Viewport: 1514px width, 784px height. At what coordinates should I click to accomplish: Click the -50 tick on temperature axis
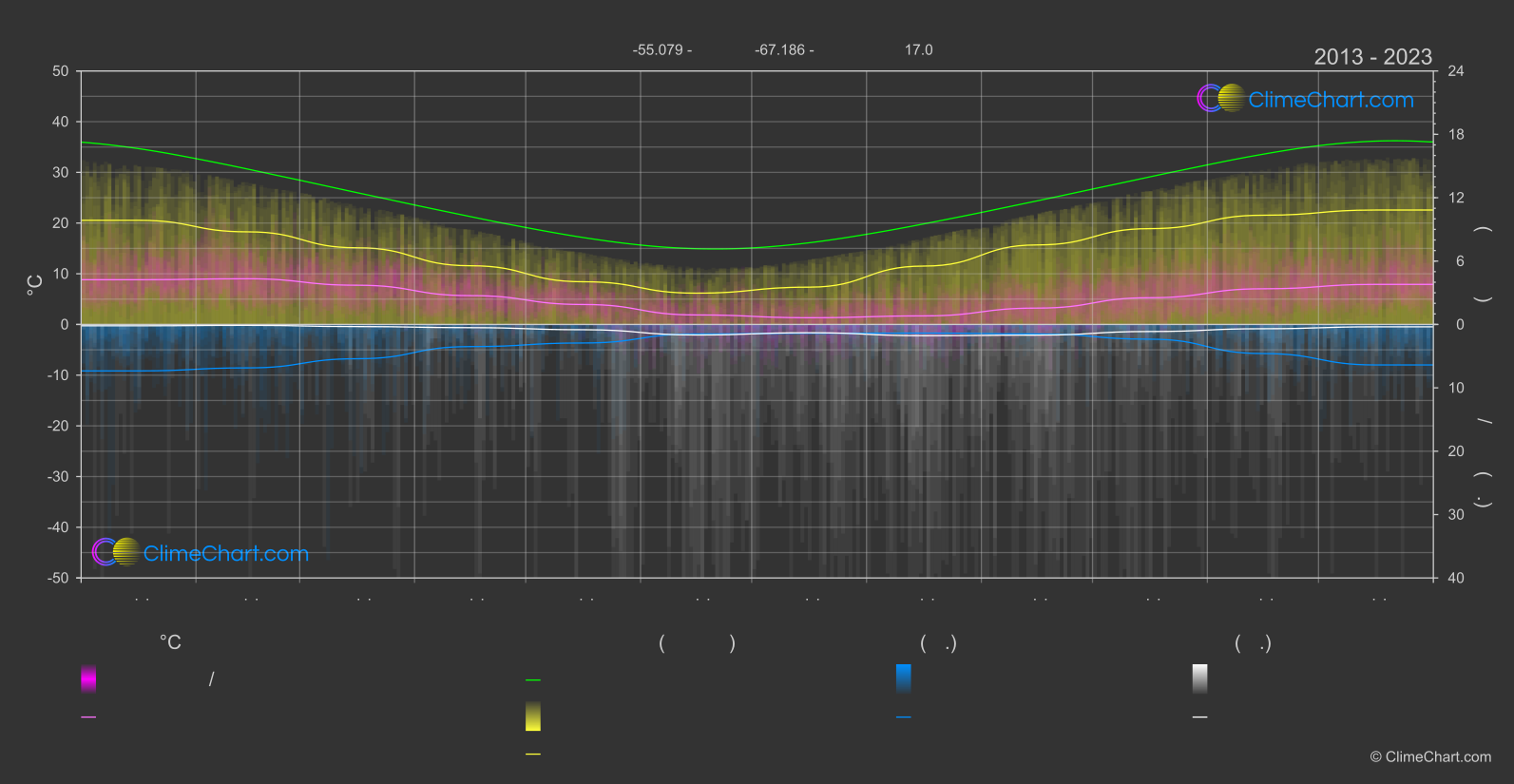pyautogui.click(x=58, y=578)
